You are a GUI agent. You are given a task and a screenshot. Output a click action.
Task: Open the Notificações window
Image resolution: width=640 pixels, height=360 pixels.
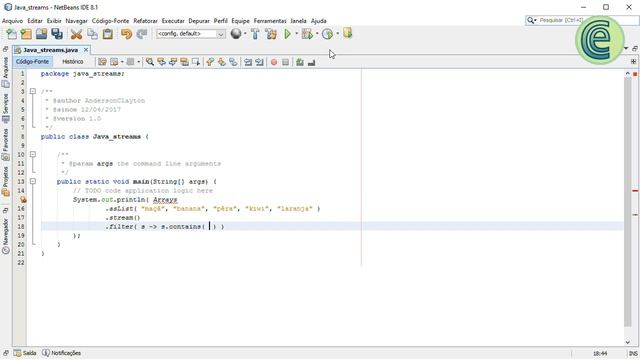[x=62, y=353]
